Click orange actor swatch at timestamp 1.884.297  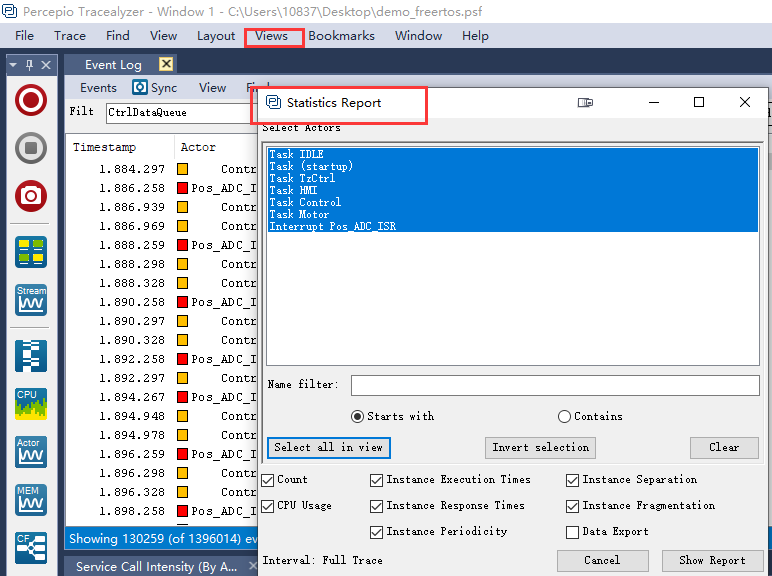(182, 169)
